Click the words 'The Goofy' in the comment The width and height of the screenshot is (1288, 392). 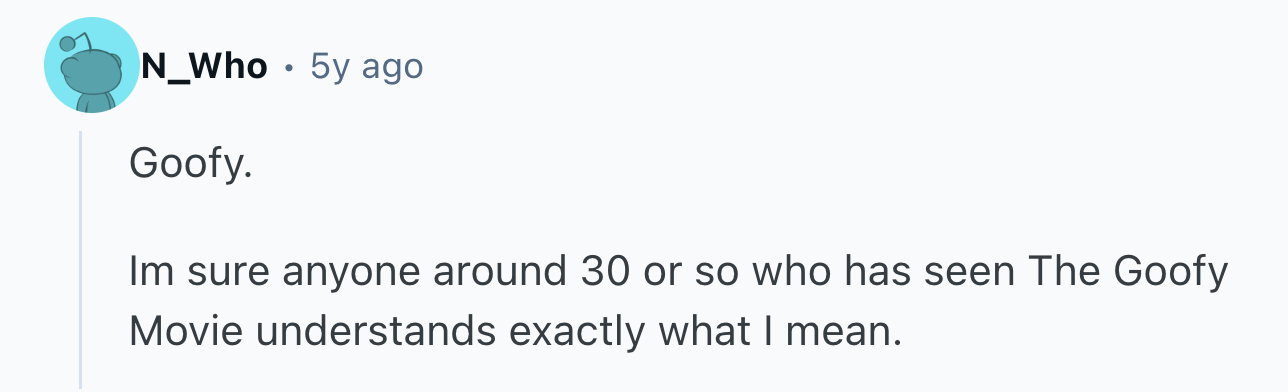1125,272
